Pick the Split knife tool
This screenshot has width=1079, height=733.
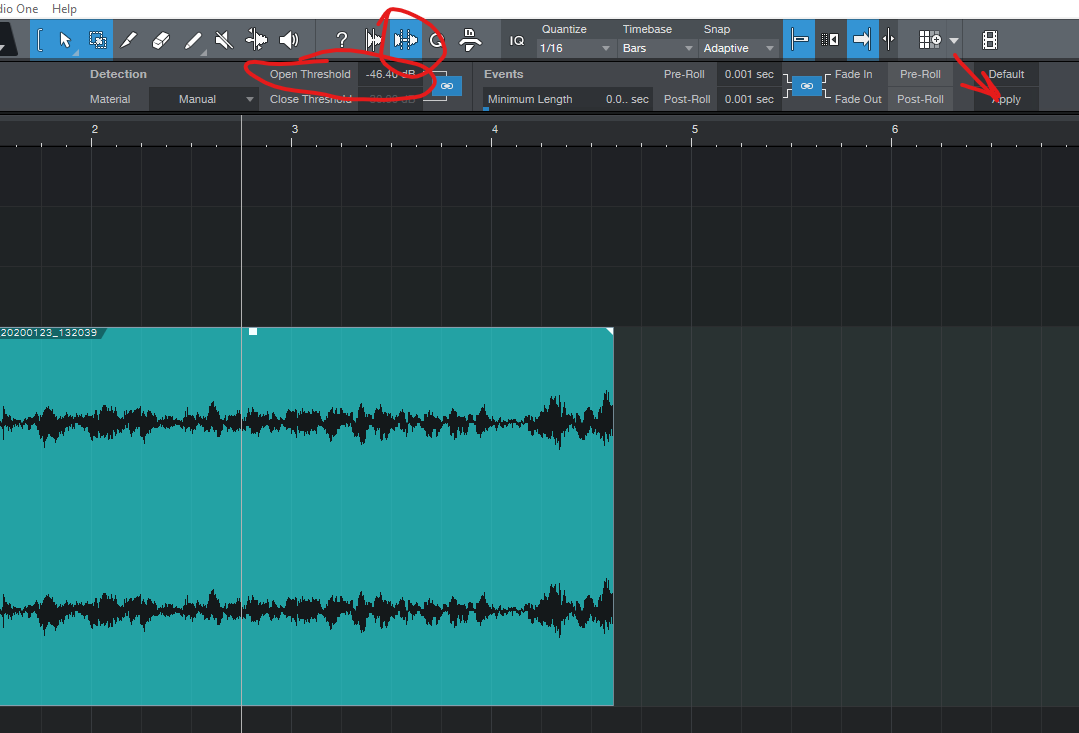tap(129, 40)
